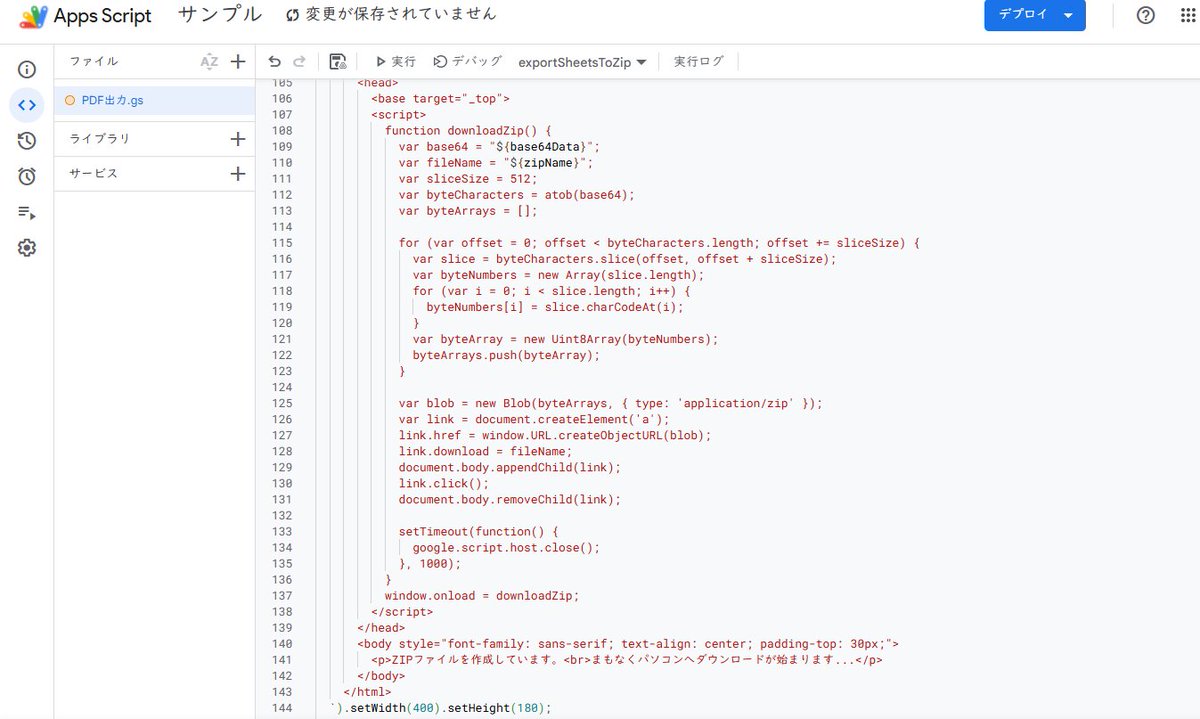1200x719 pixels.
Task: Click the setWidth(400).setHeight(180) line
Action: pos(440,707)
